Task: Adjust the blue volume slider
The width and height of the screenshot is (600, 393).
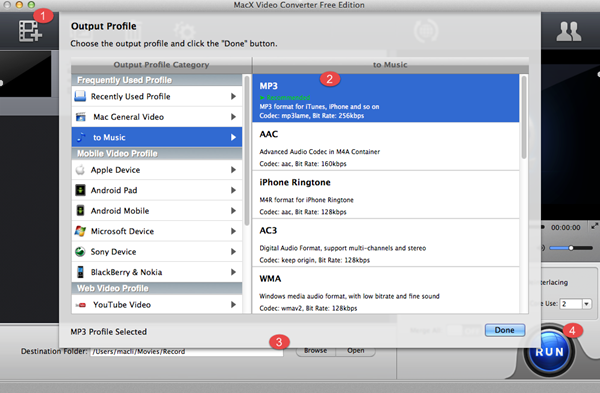Action: [571, 248]
